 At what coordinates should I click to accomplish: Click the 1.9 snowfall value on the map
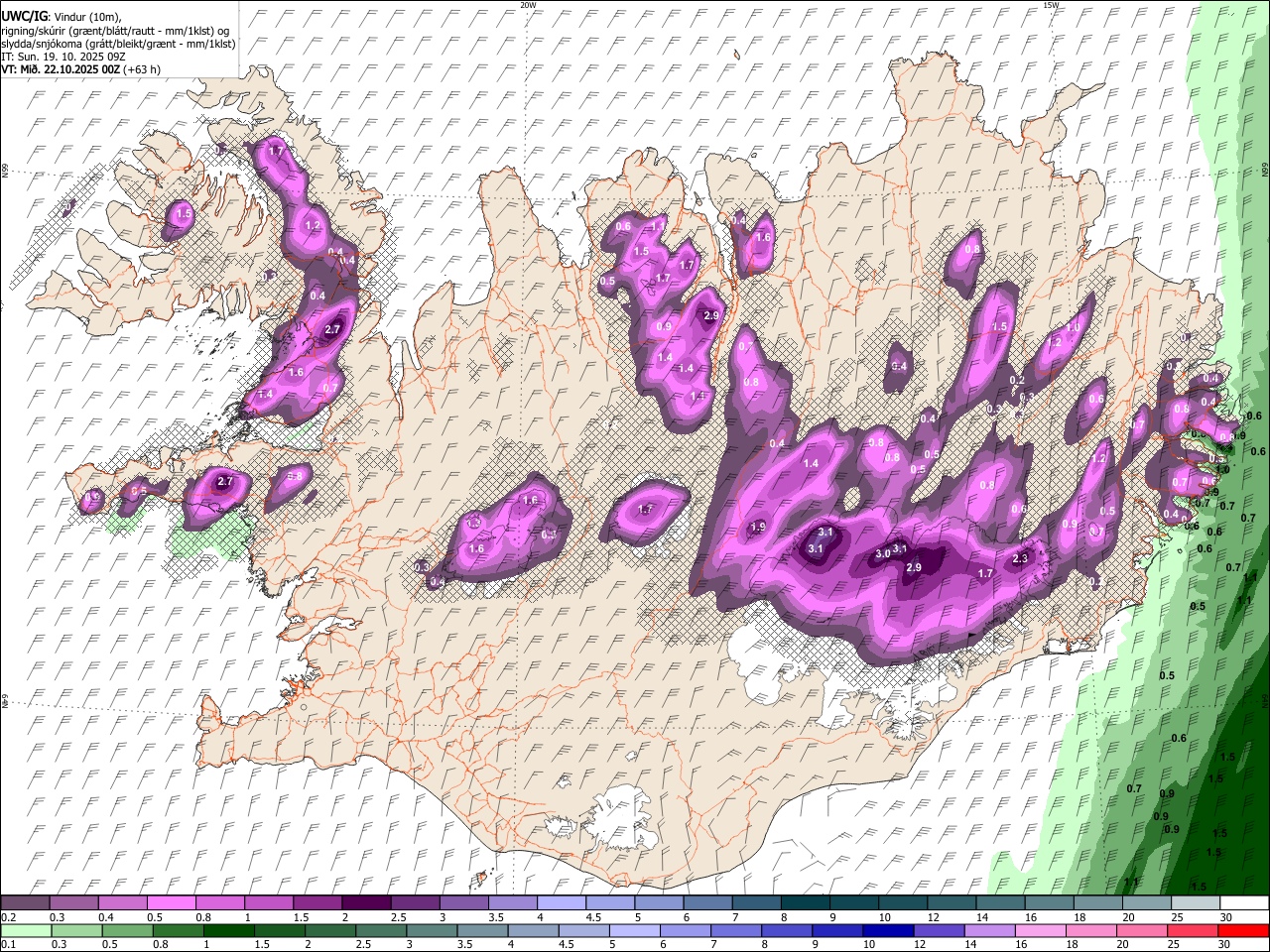[x=758, y=528]
